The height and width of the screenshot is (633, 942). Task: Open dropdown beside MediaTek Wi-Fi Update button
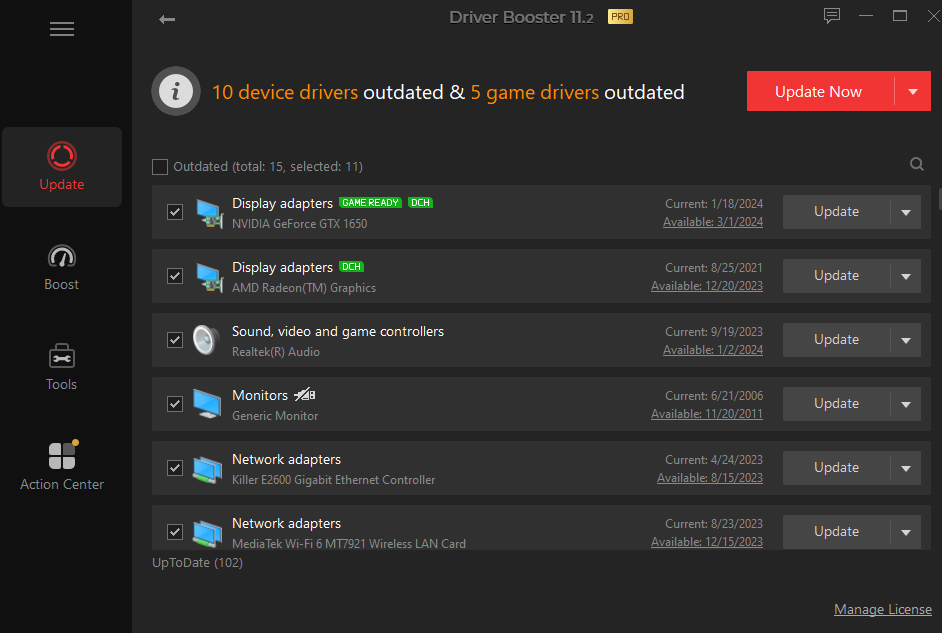point(905,532)
